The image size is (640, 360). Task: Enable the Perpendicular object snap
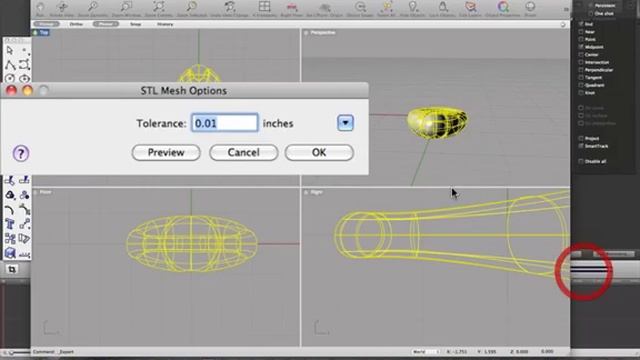581,70
